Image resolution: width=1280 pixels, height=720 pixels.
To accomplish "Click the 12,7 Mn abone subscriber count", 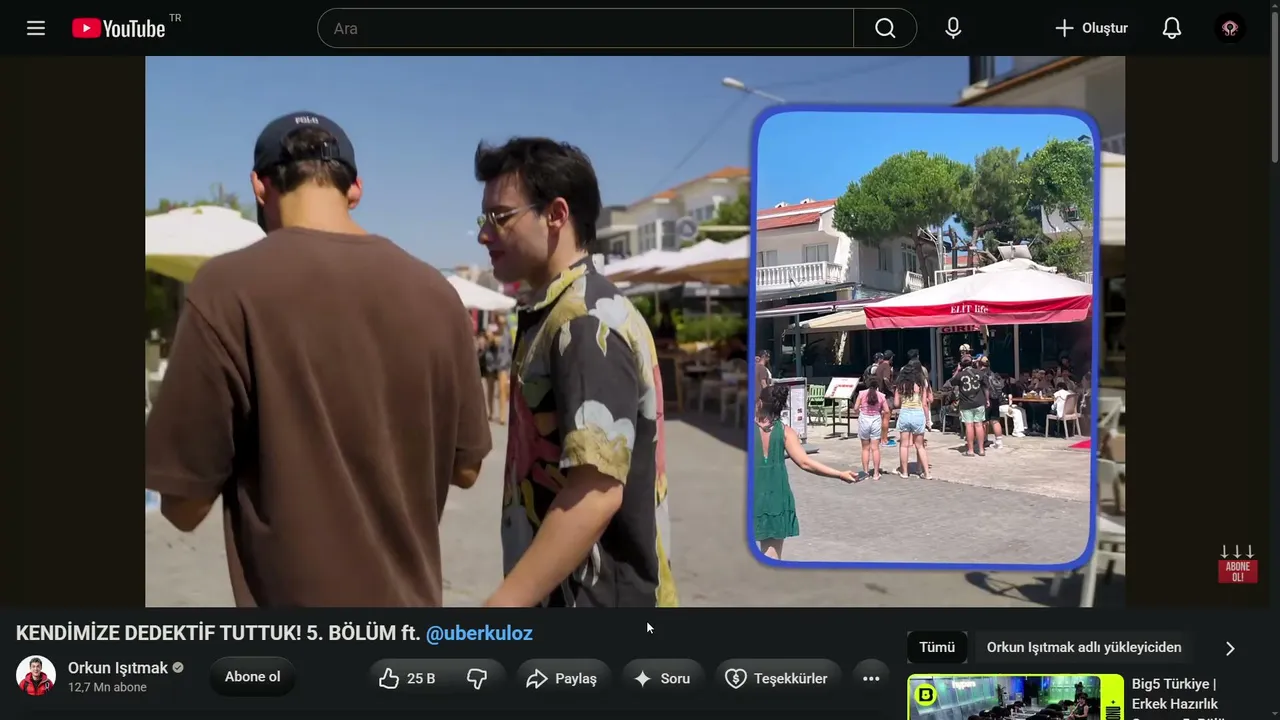I will pyautogui.click(x=107, y=688).
